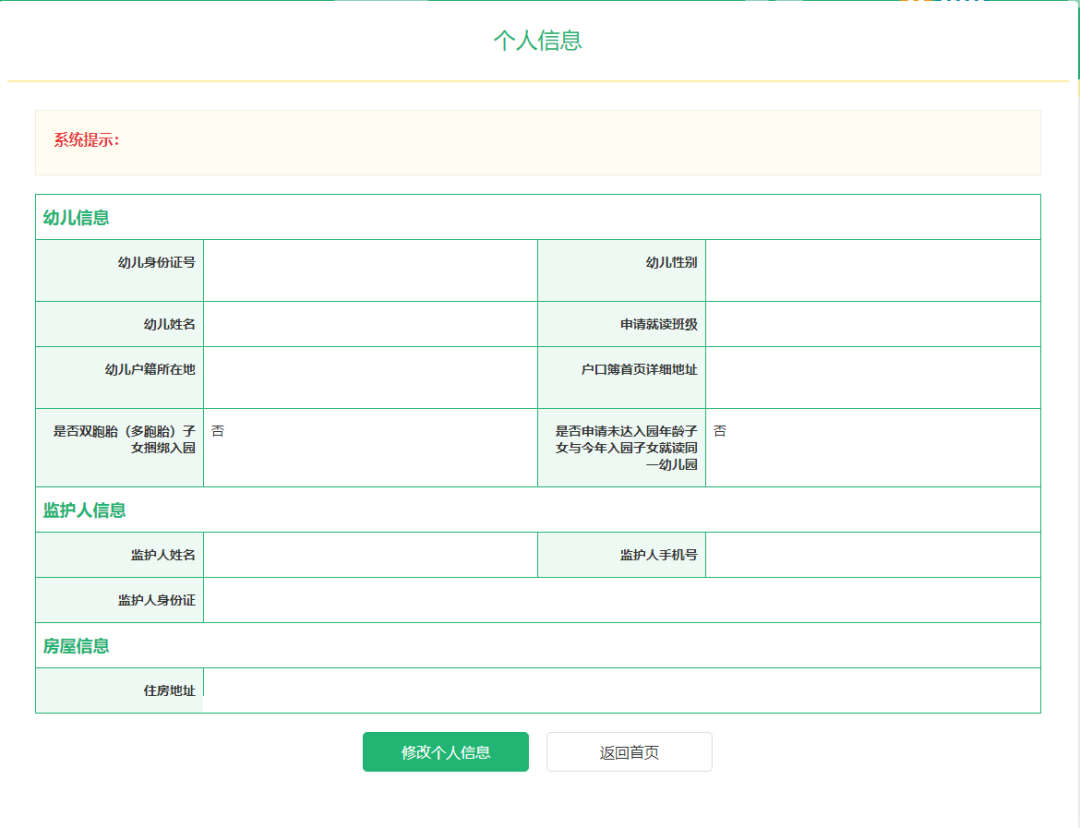Select the 幼儿户籍所在地 field label

[x=150, y=369]
